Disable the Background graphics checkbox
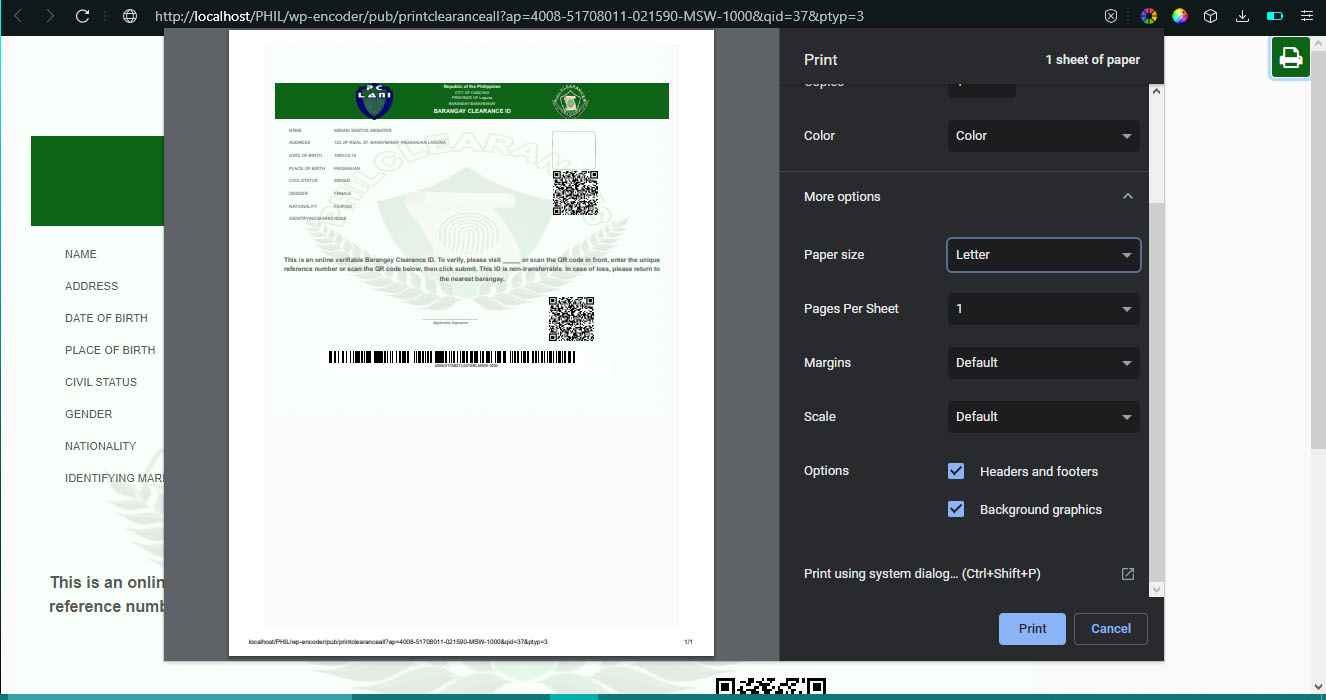This screenshot has width=1326, height=700. pos(956,509)
